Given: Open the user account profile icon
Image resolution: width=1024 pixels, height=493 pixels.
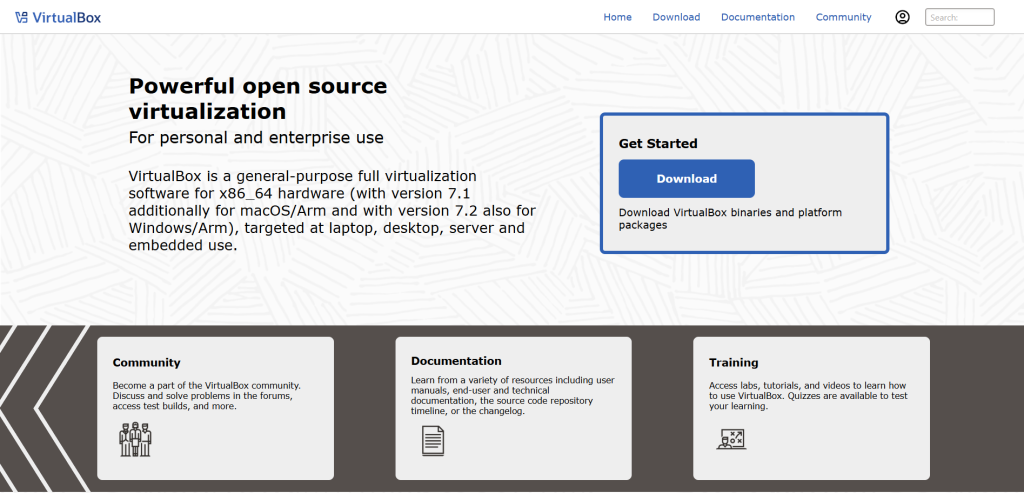Looking at the screenshot, I should click(902, 17).
